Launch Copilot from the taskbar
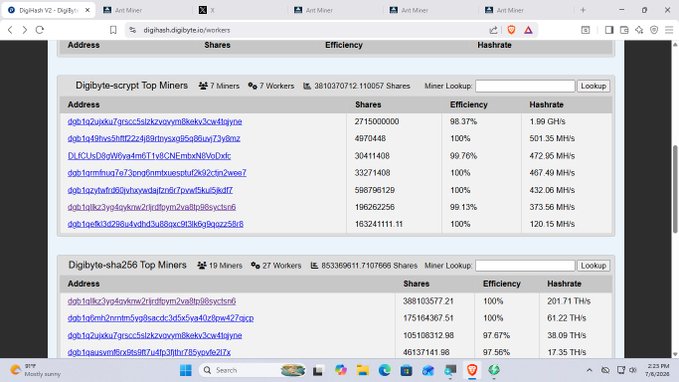Image resolution: width=679 pixels, height=382 pixels. (x=341, y=370)
